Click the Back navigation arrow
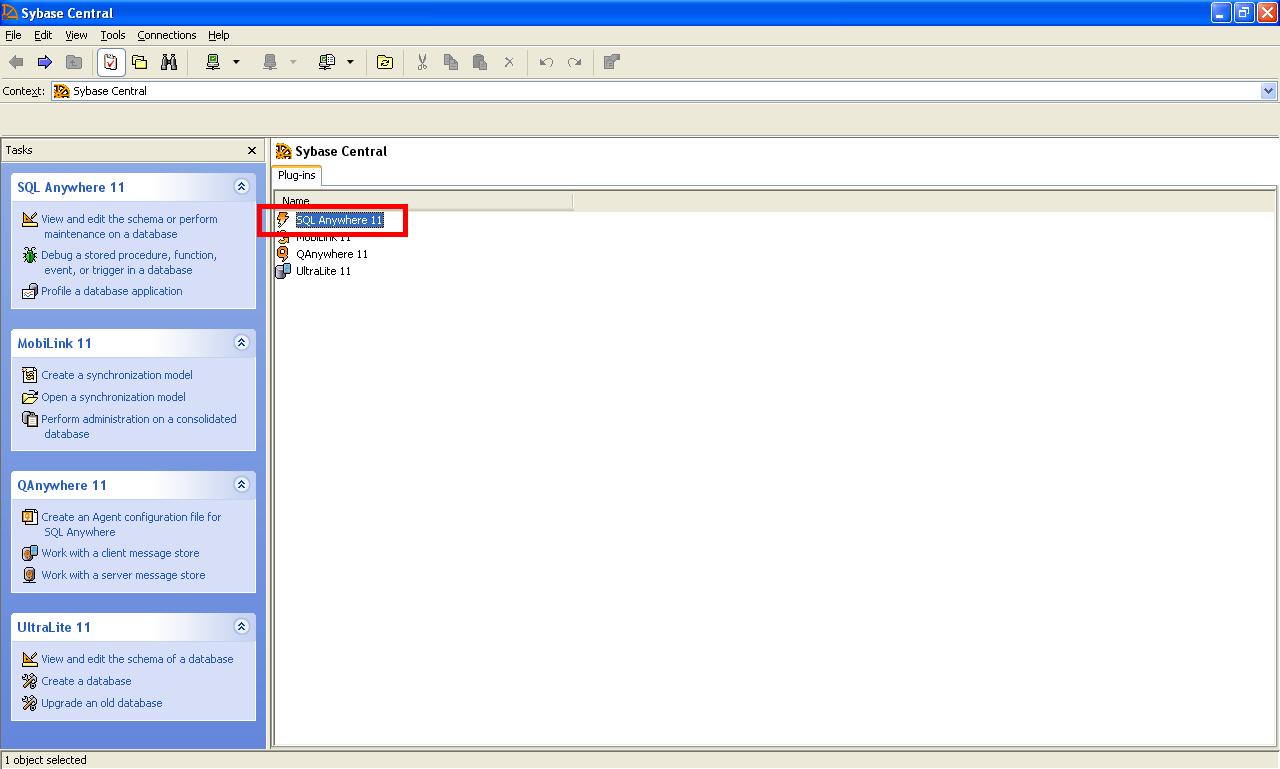Image resolution: width=1280 pixels, height=769 pixels. [16, 62]
